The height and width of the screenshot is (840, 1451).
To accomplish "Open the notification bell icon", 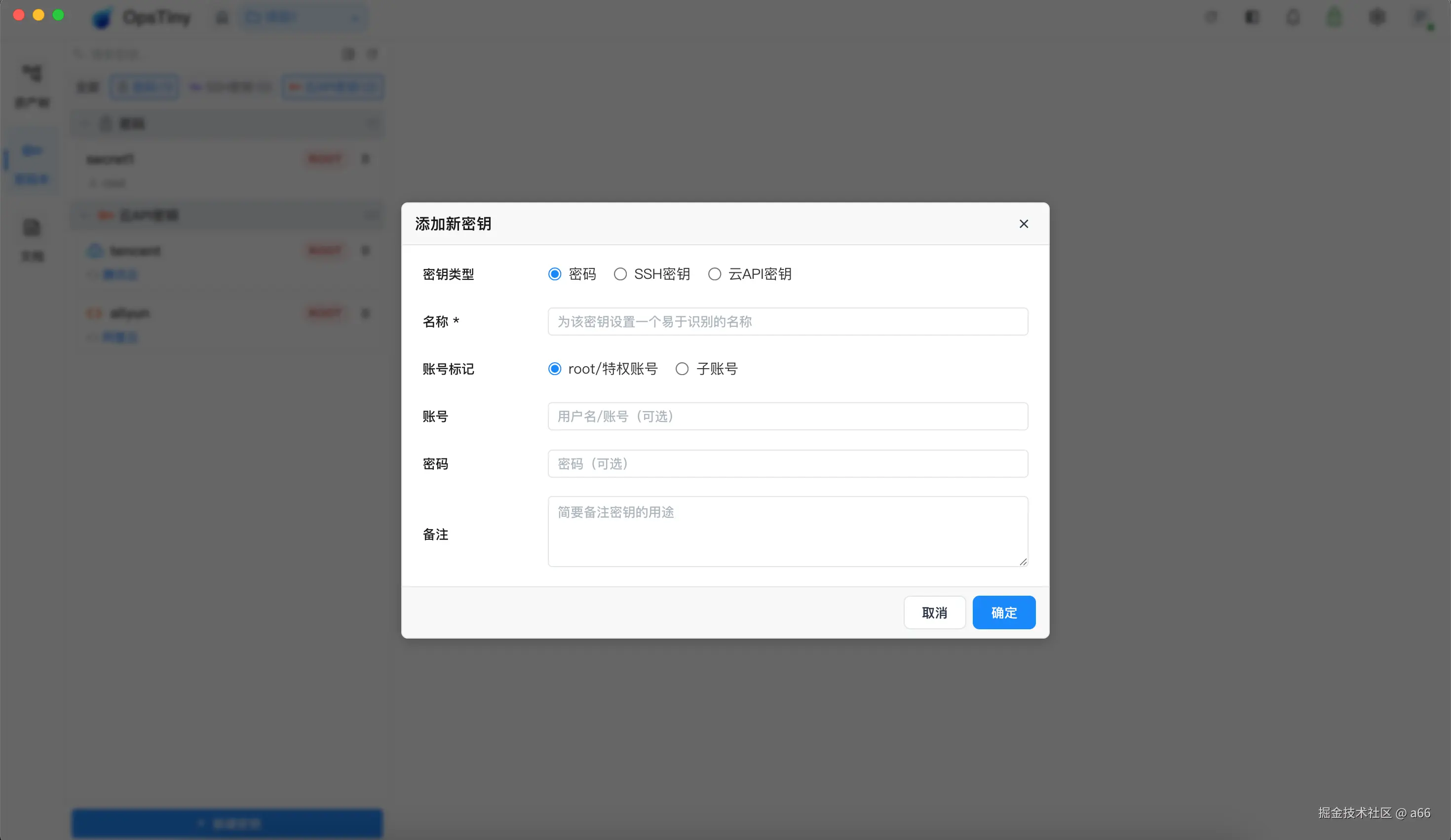I will pos(1293,17).
